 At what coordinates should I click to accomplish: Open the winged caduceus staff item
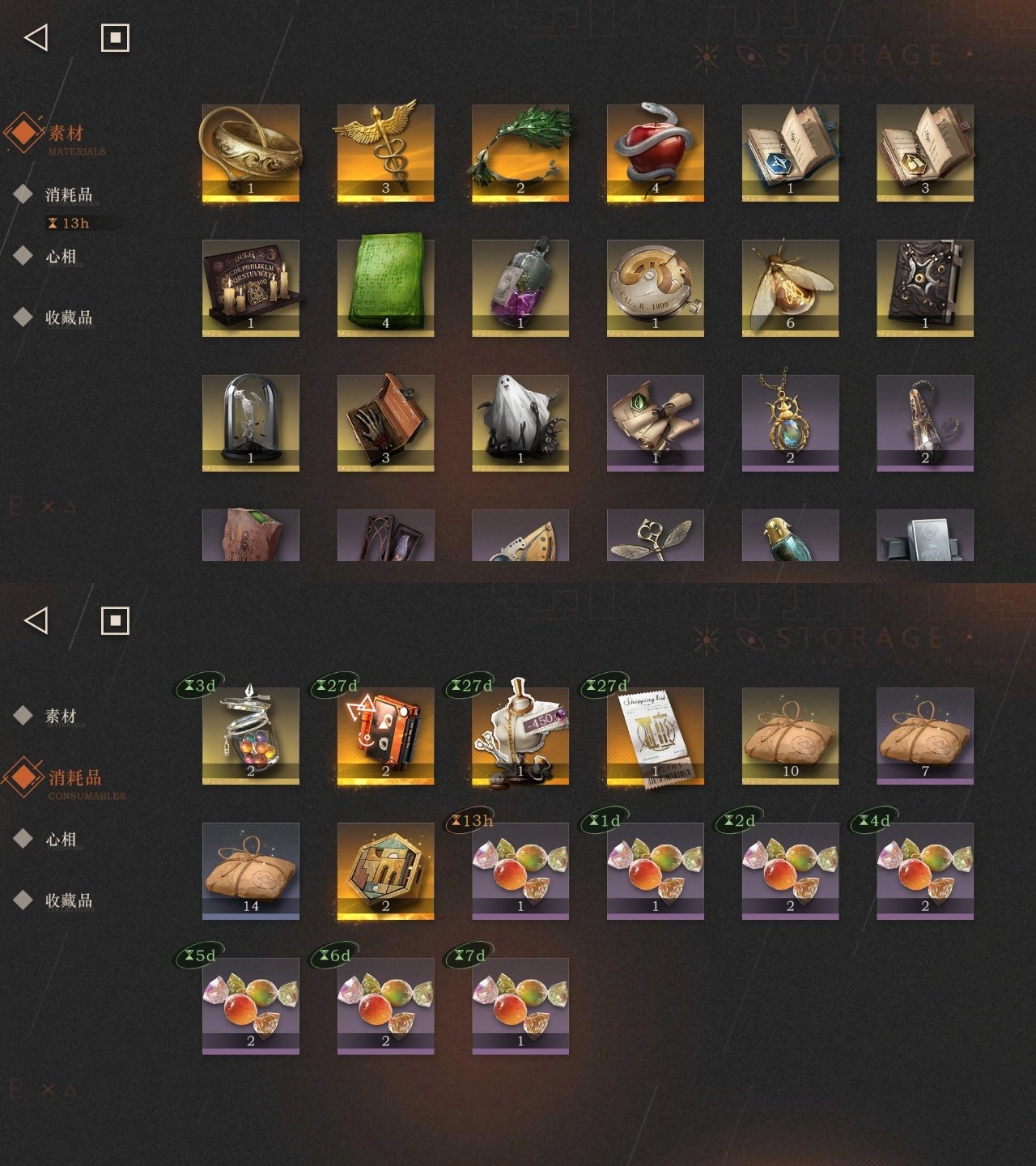point(385,152)
